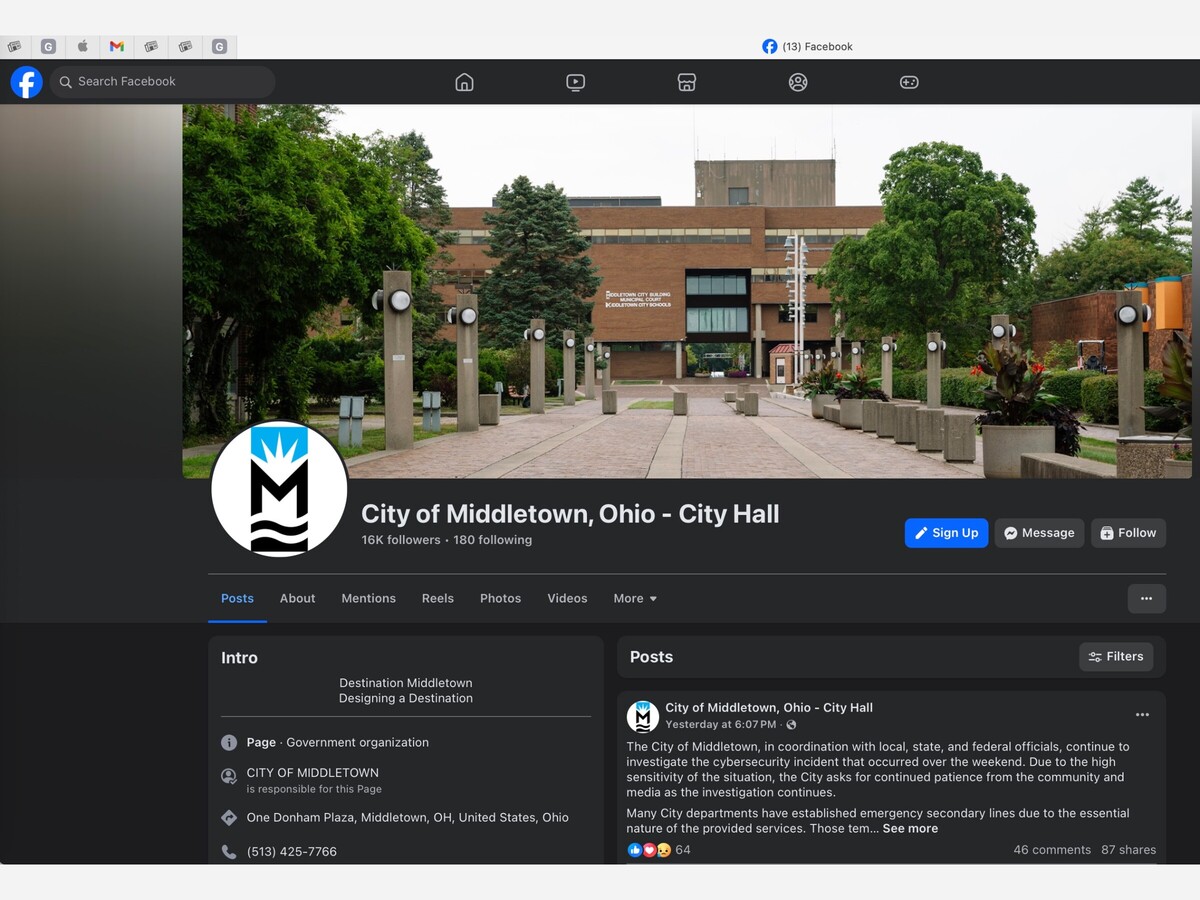
Task: Switch to the Photos tab
Action: pyautogui.click(x=500, y=598)
